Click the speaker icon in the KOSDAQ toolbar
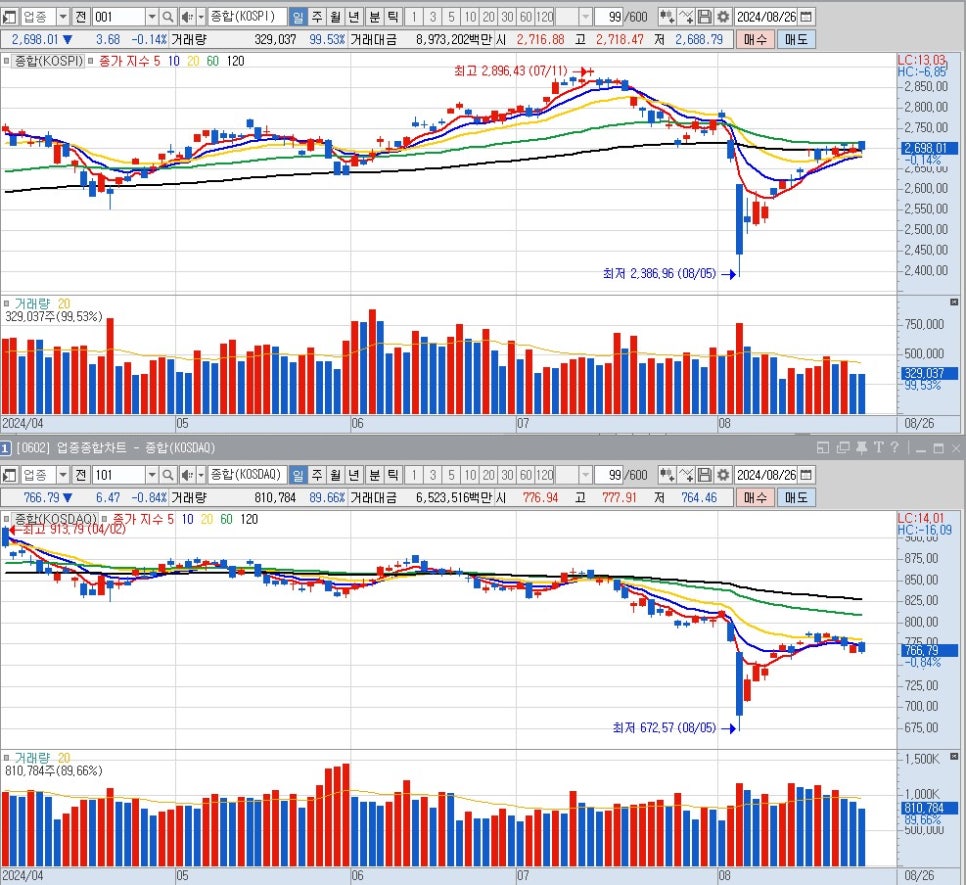966x885 pixels. [187, 475]
